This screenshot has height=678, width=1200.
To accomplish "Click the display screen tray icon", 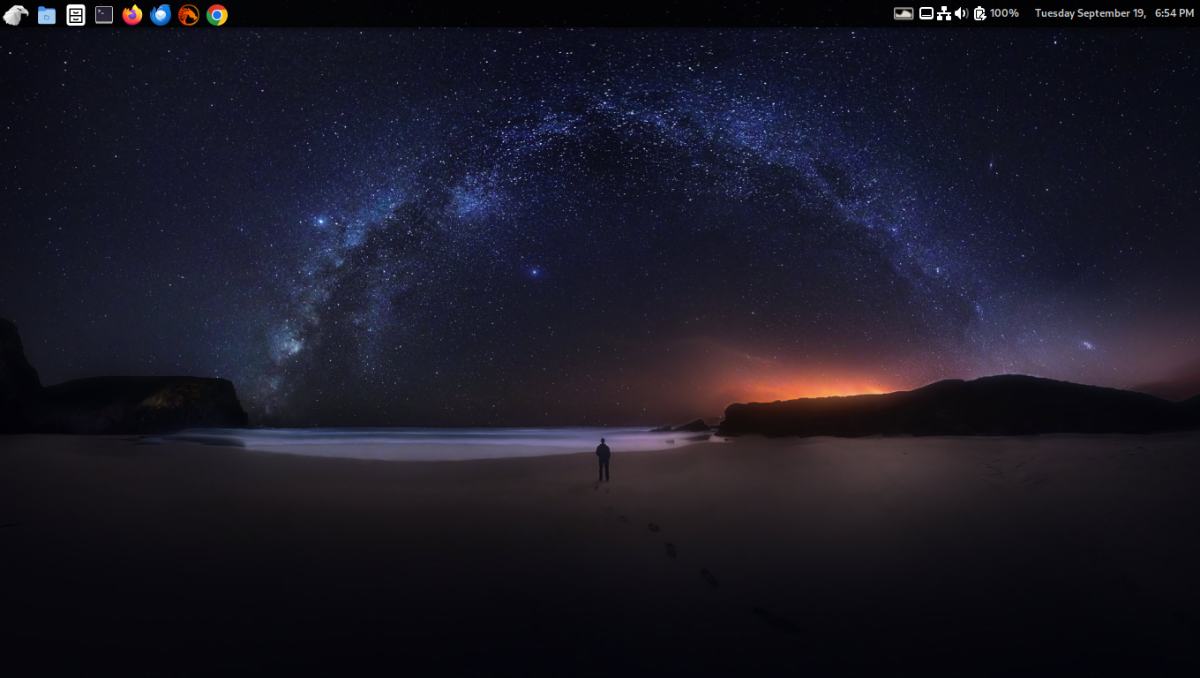I will 926,14.
